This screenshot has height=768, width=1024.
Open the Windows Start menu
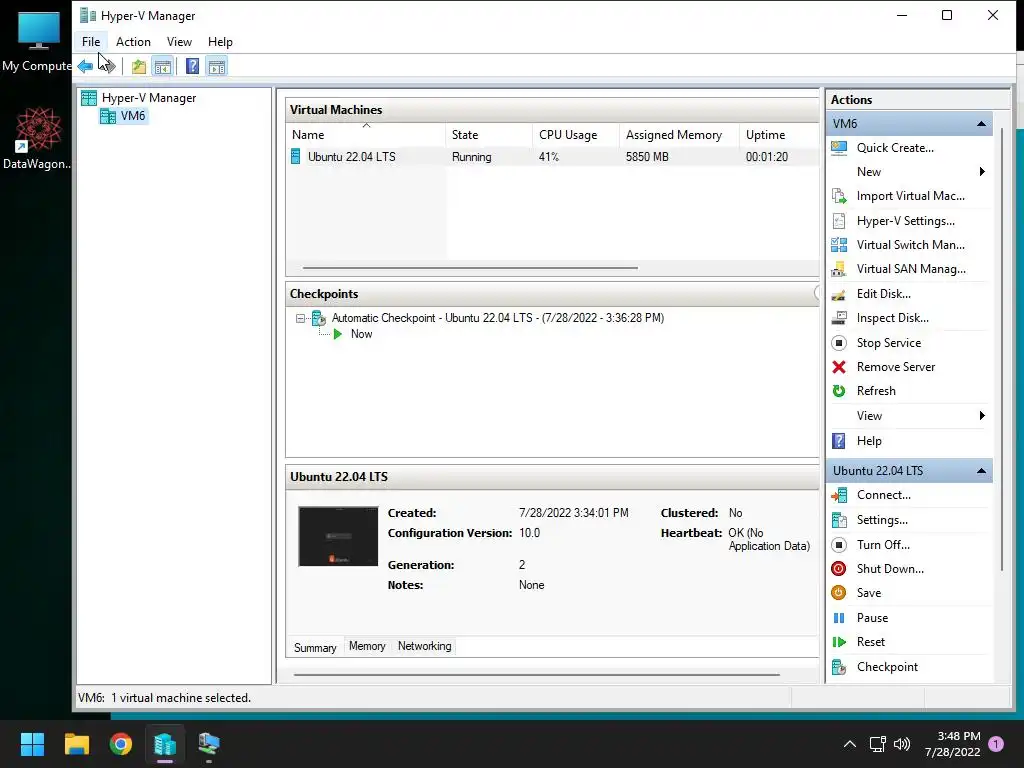click(32, 744)
